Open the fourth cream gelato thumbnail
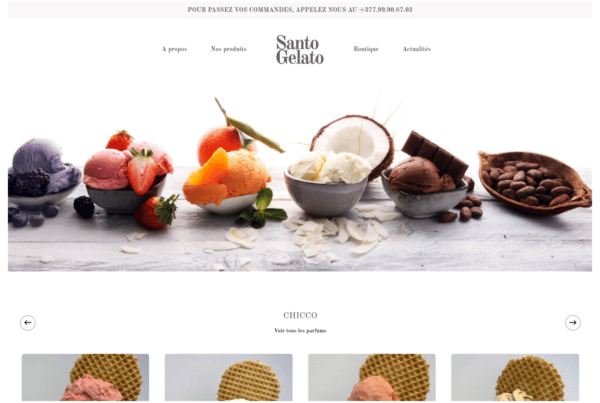This screenshot has height=403, width=600. (515, 377)
